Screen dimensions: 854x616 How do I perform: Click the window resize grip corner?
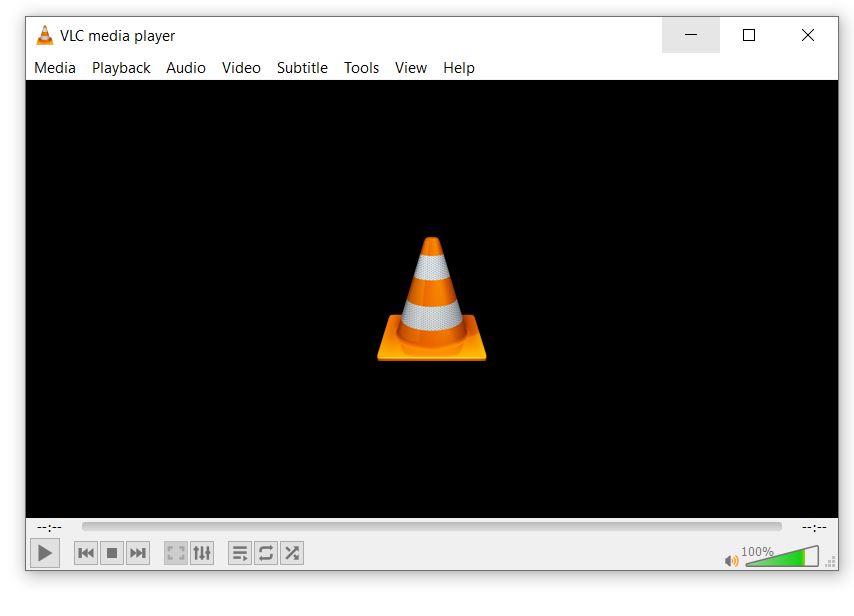tap(831, 562)
